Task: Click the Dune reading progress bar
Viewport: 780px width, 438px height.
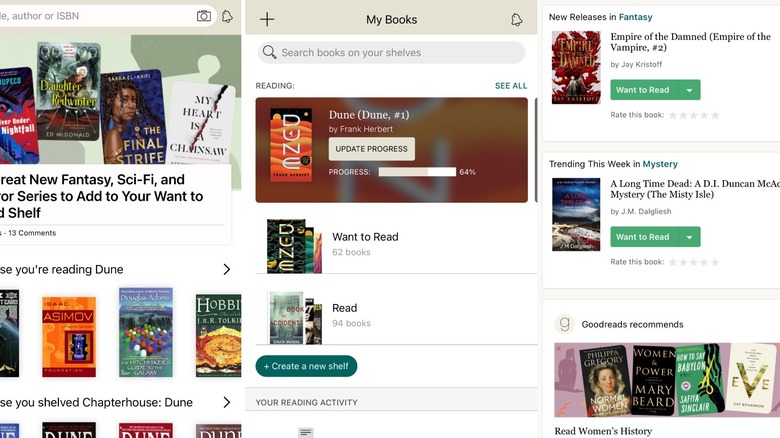Action: 416,172
